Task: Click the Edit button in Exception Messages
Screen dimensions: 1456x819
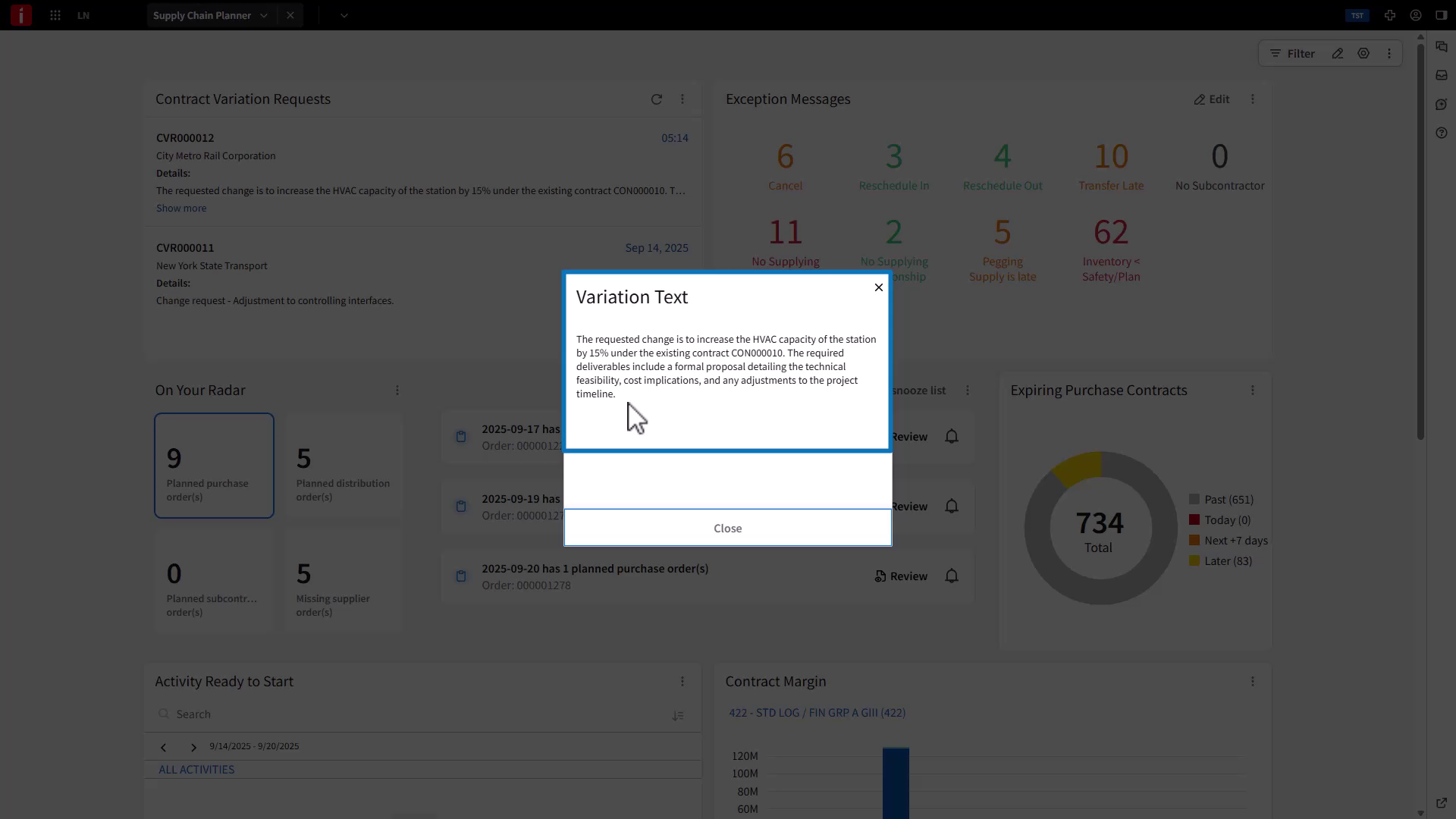Action: click(x=1211, y=99)
